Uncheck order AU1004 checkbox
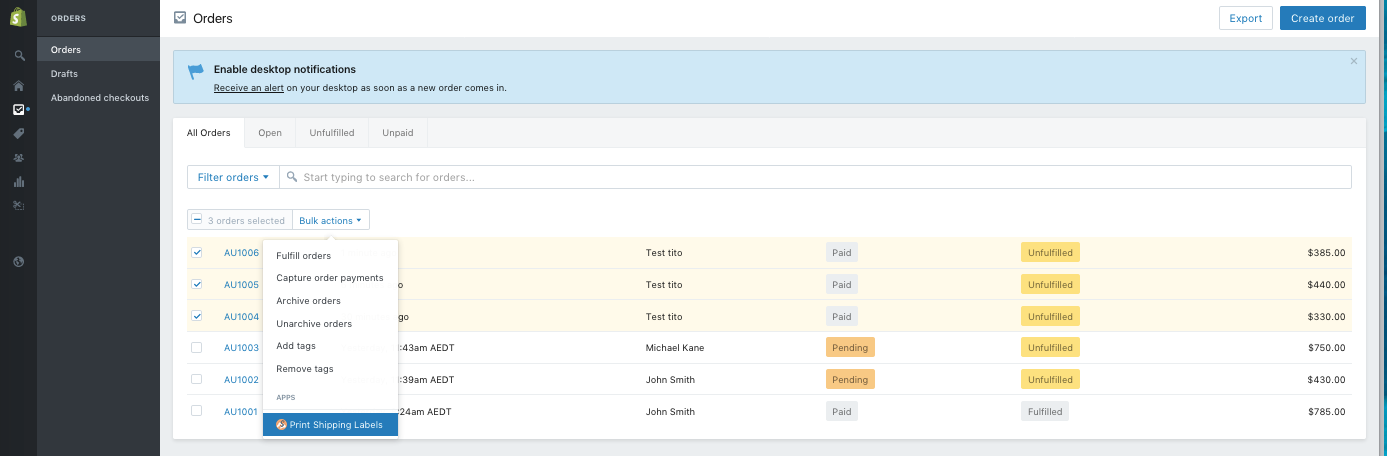This screenshot has height=456, width=1387. click(x=197, y=316)
